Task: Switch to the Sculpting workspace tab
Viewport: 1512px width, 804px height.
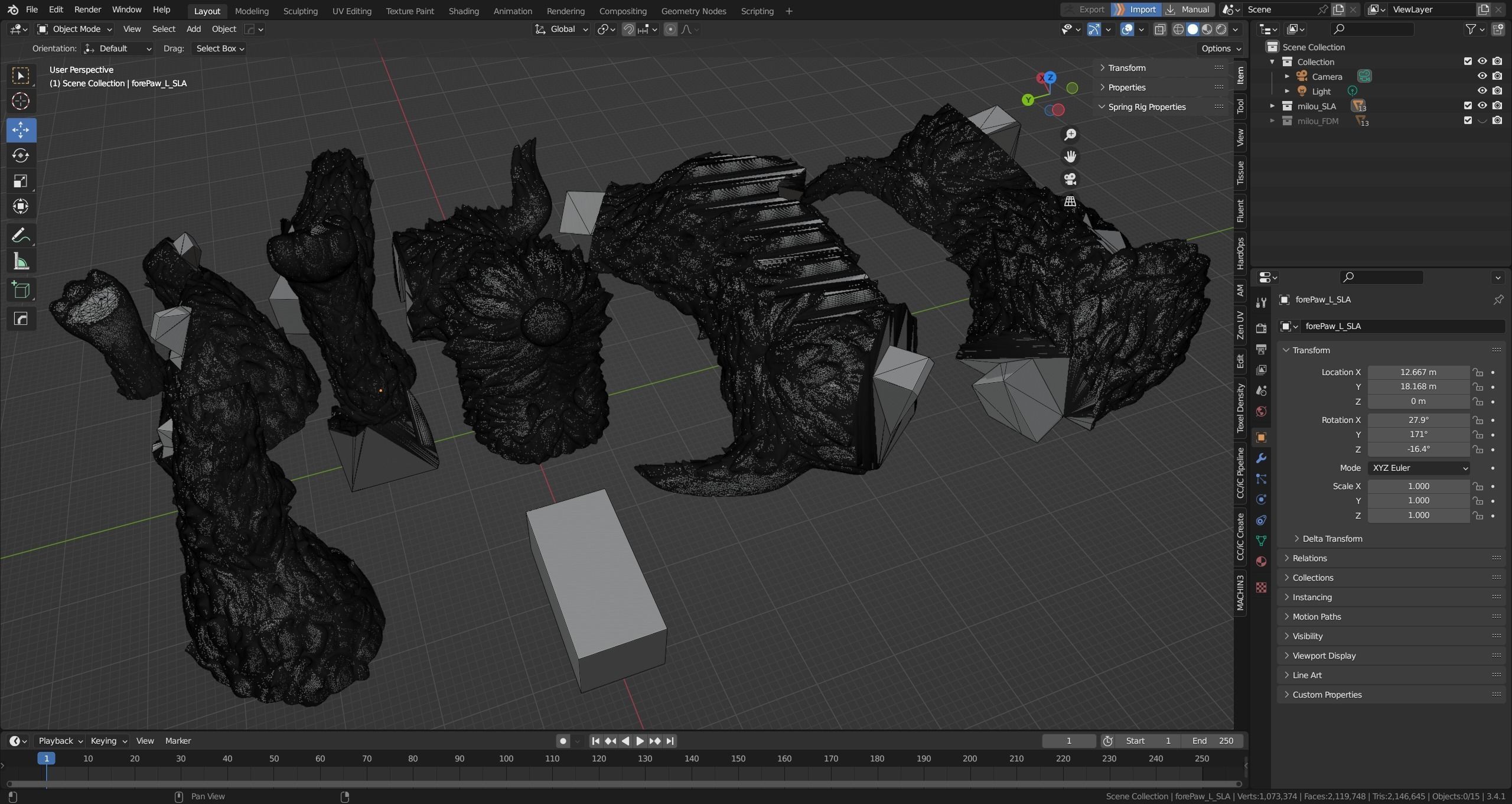Action: click(x=300, y=11)
